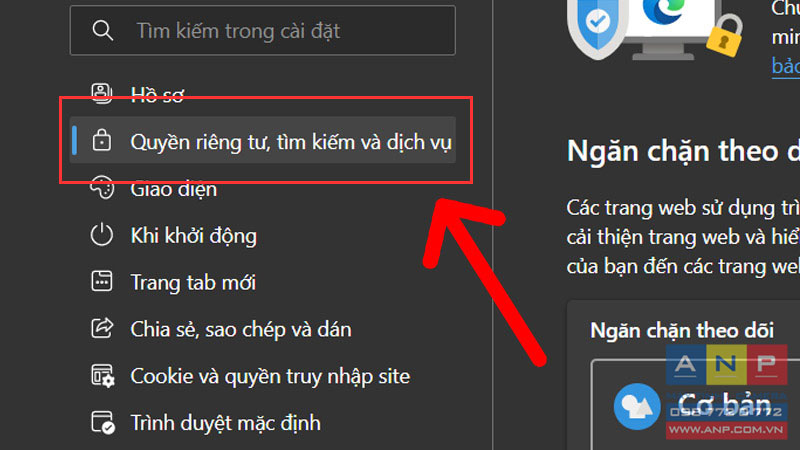Click the magnifier icon in settings search
The height and width of the screenshot is (450, 800).
pyautogui.click(x=102, y=31)
